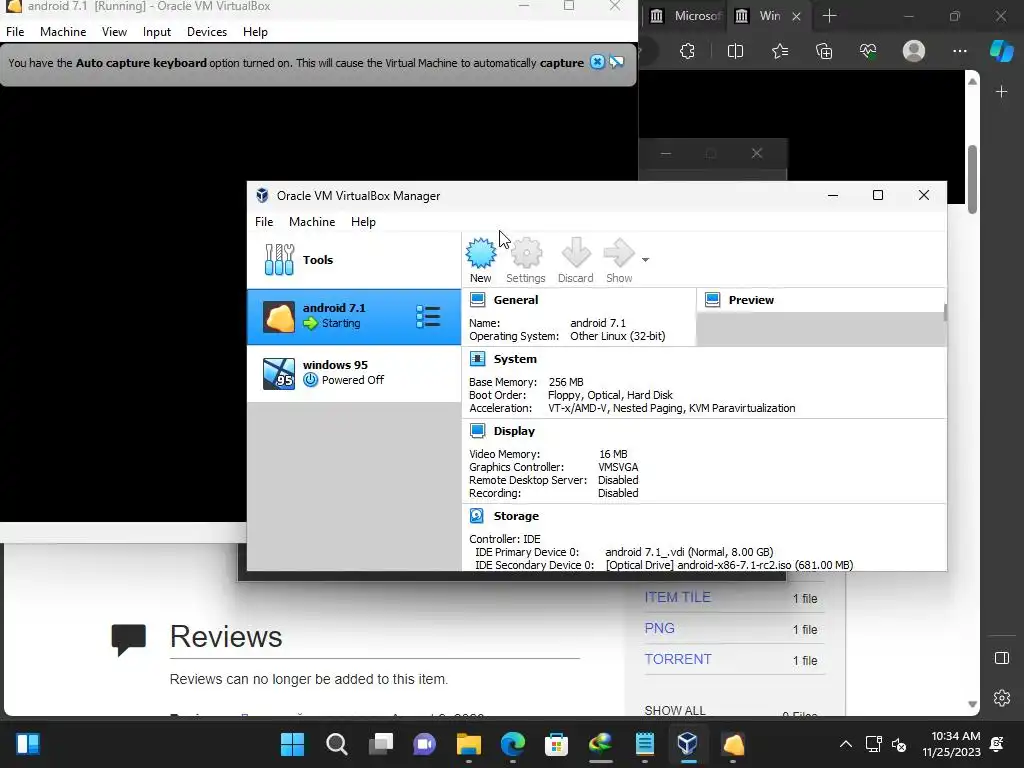Show hidden system tray icons
Image resolution: width=1024 pixels, height=768 pixels.
[845, 744]
